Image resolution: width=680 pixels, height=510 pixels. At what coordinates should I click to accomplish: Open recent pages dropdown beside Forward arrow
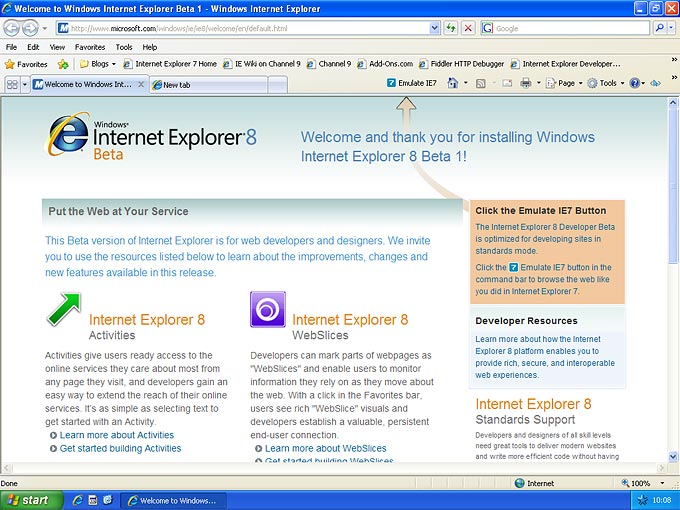[x=44, y=29]
